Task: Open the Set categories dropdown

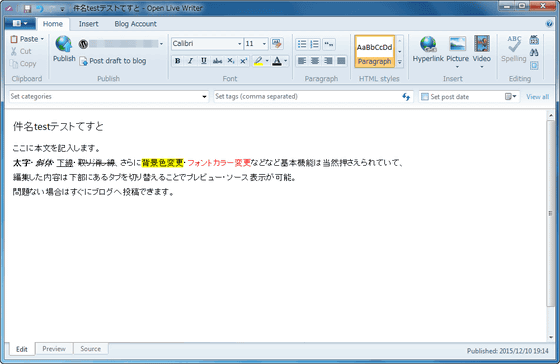Action: [204, 96]
